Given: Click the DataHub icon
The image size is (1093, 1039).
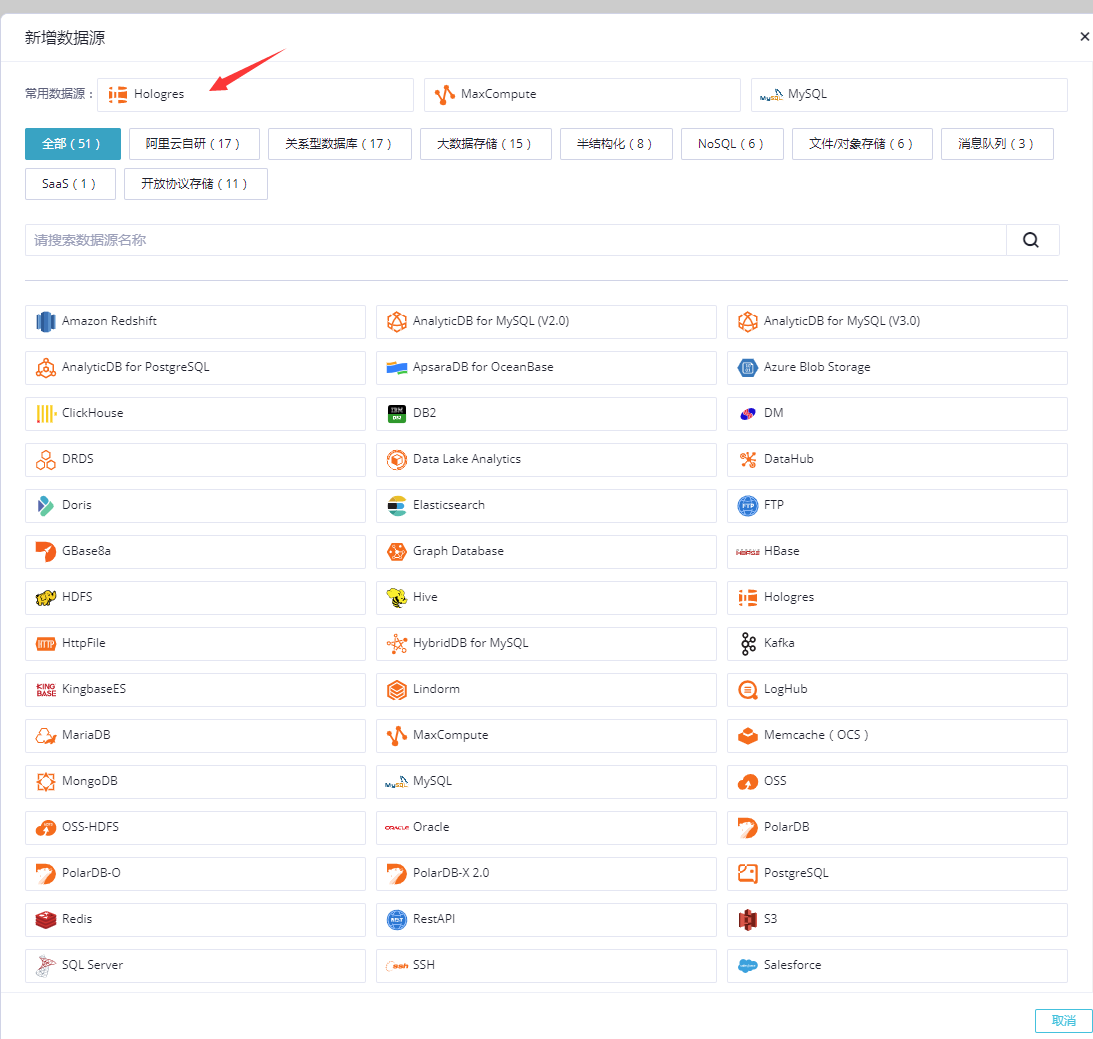Looking at the screenshot, I should point(748,460).
